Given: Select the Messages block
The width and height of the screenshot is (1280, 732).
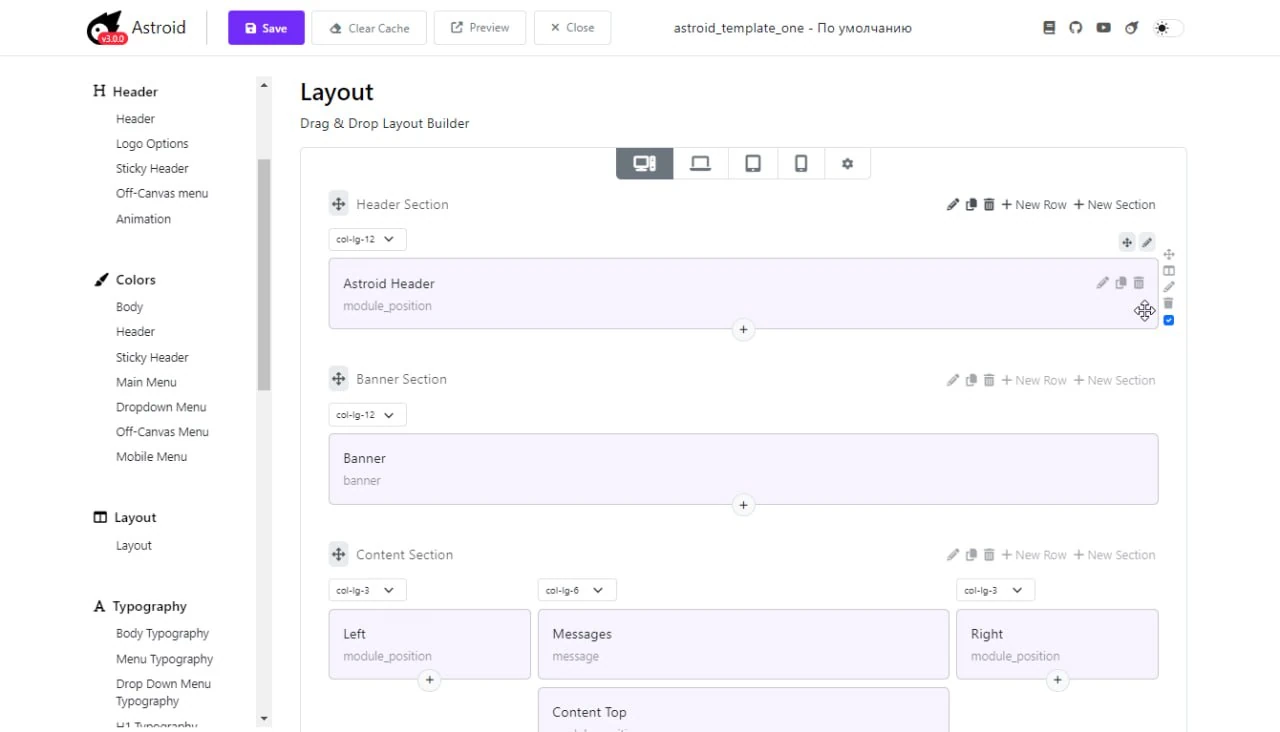Looking at the screenshot, I should 743,644.
